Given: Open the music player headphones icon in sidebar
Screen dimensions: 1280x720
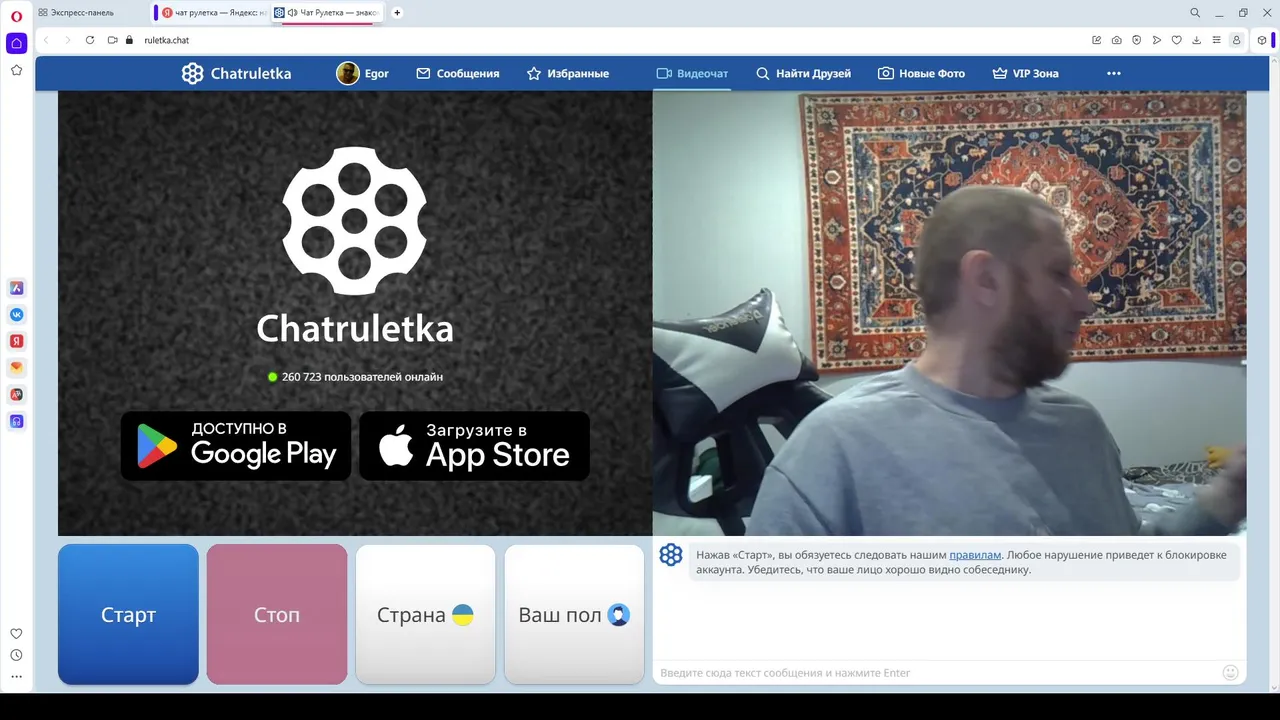Looking at the screenshot, I should point(16,421).
